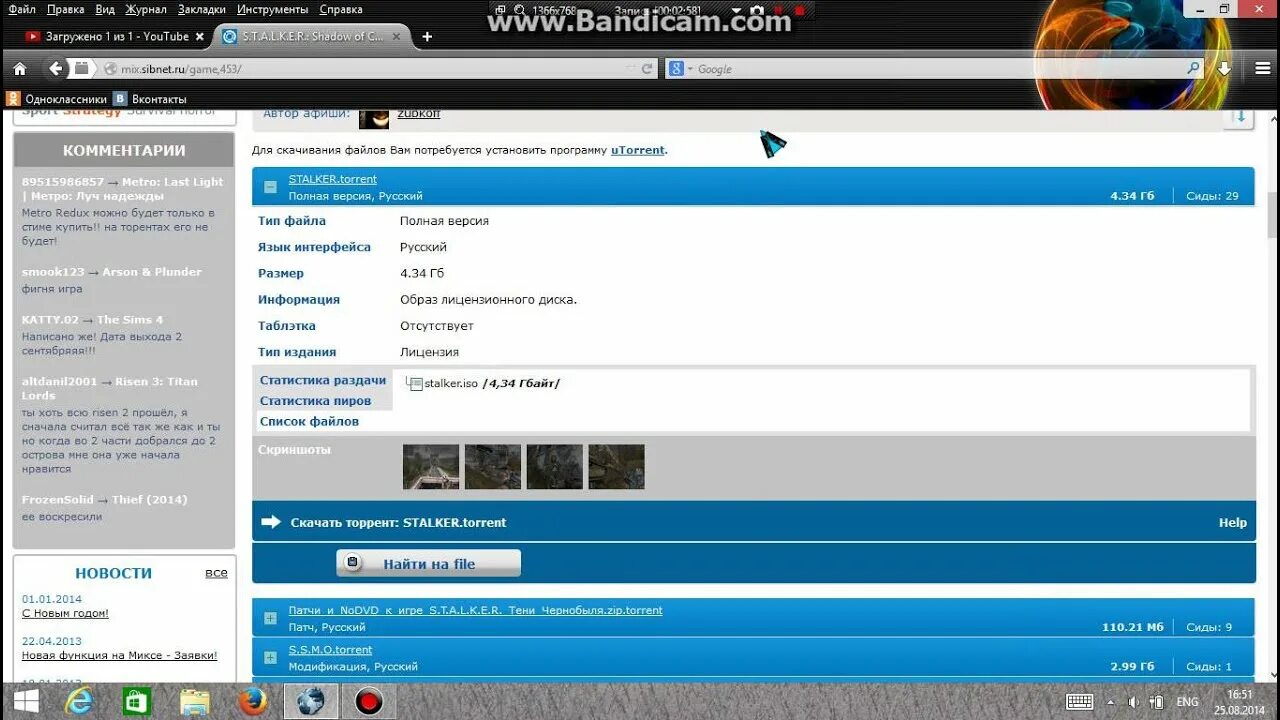Open the Файл menu
1280x720 pixels.
point(21,9)
